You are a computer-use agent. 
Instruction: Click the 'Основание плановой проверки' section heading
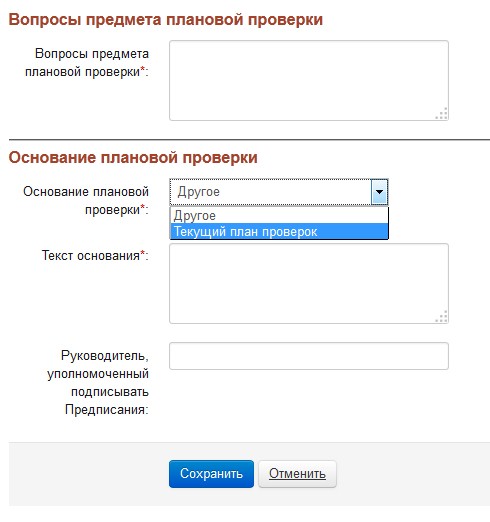[x=133, y=157]
